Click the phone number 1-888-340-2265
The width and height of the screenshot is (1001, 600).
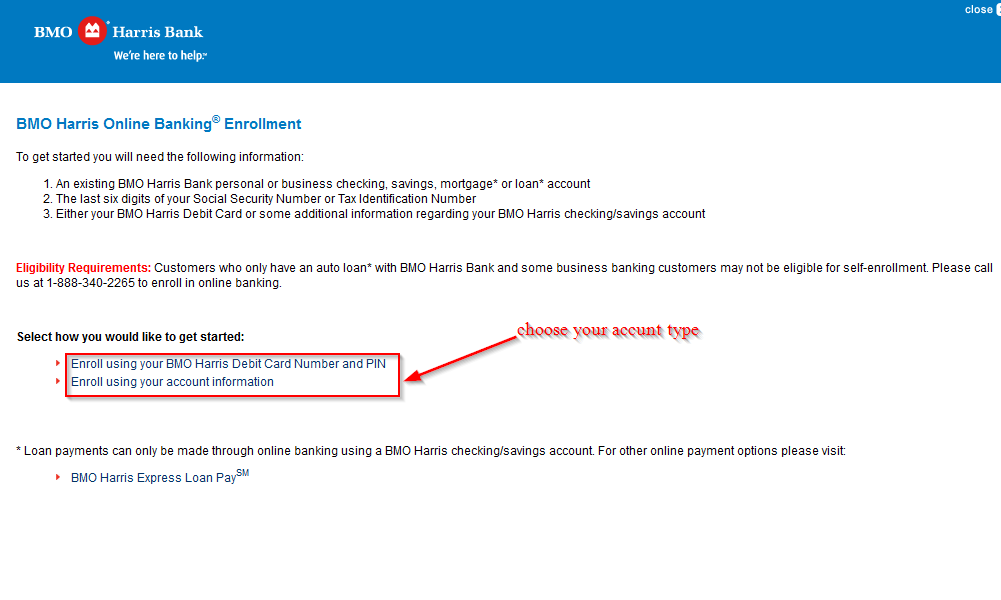(x=91, y=283)
